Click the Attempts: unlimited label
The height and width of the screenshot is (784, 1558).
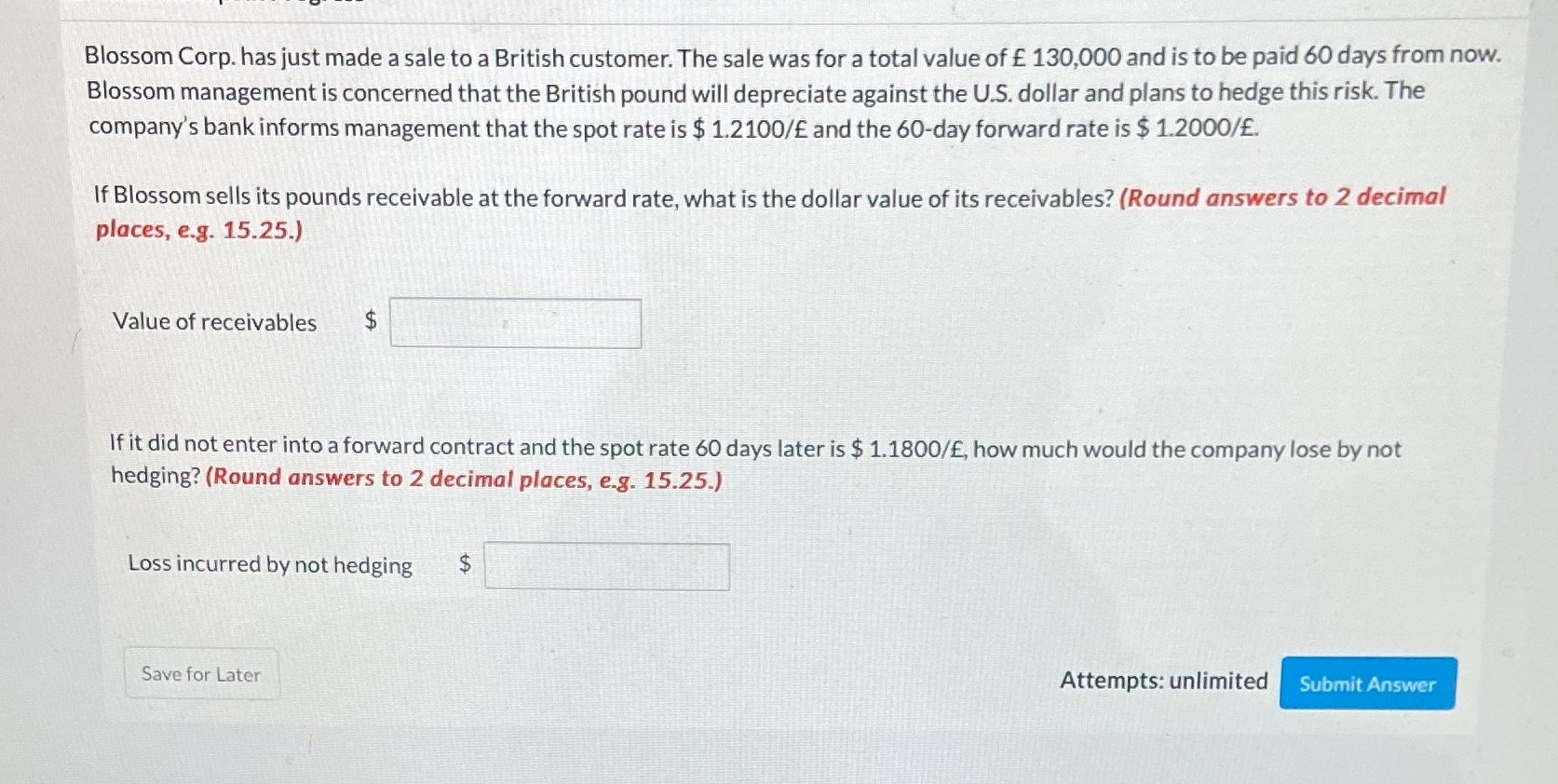[1162, 681]
